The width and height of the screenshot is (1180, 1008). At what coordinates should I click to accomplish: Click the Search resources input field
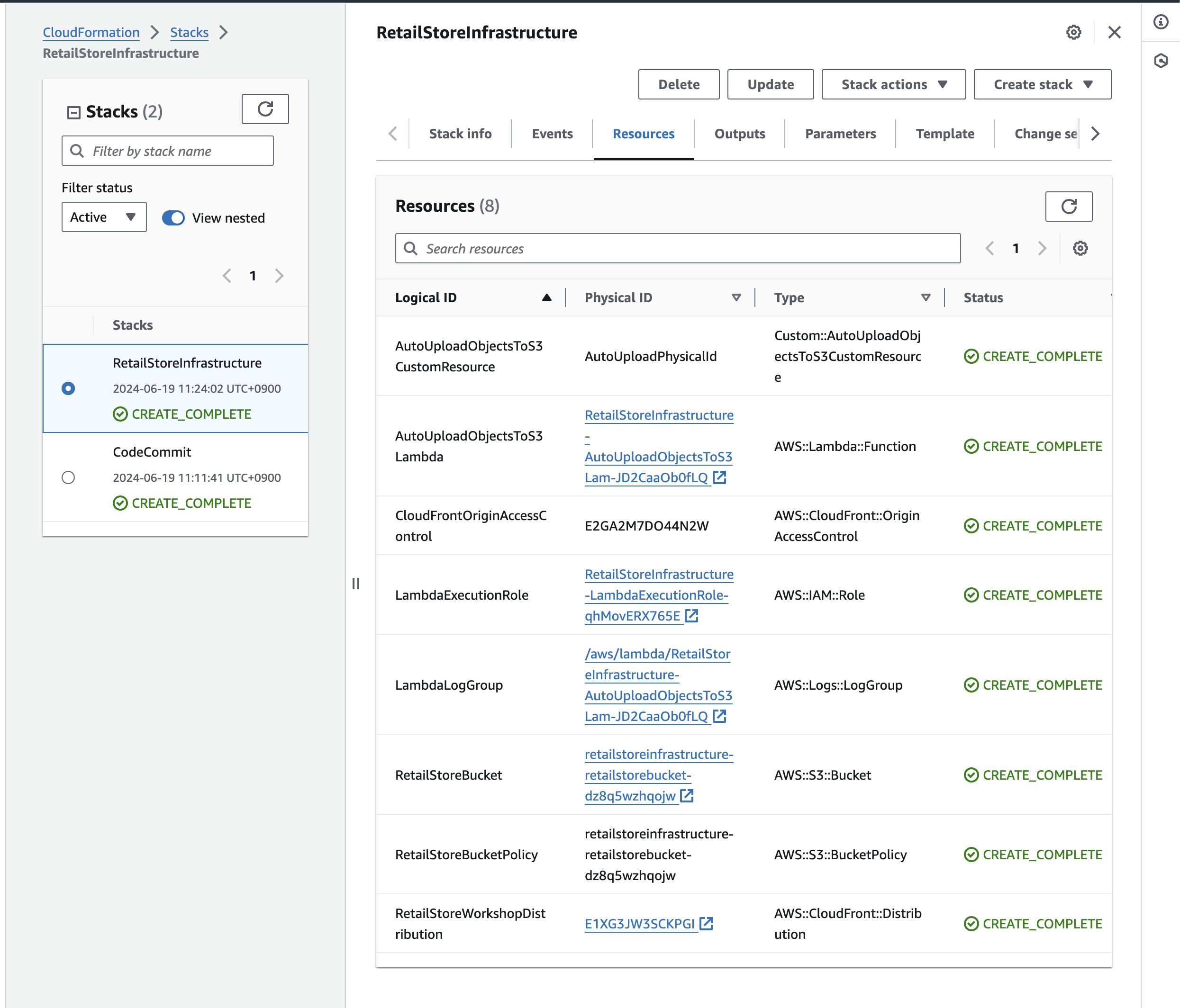[678, 248]
